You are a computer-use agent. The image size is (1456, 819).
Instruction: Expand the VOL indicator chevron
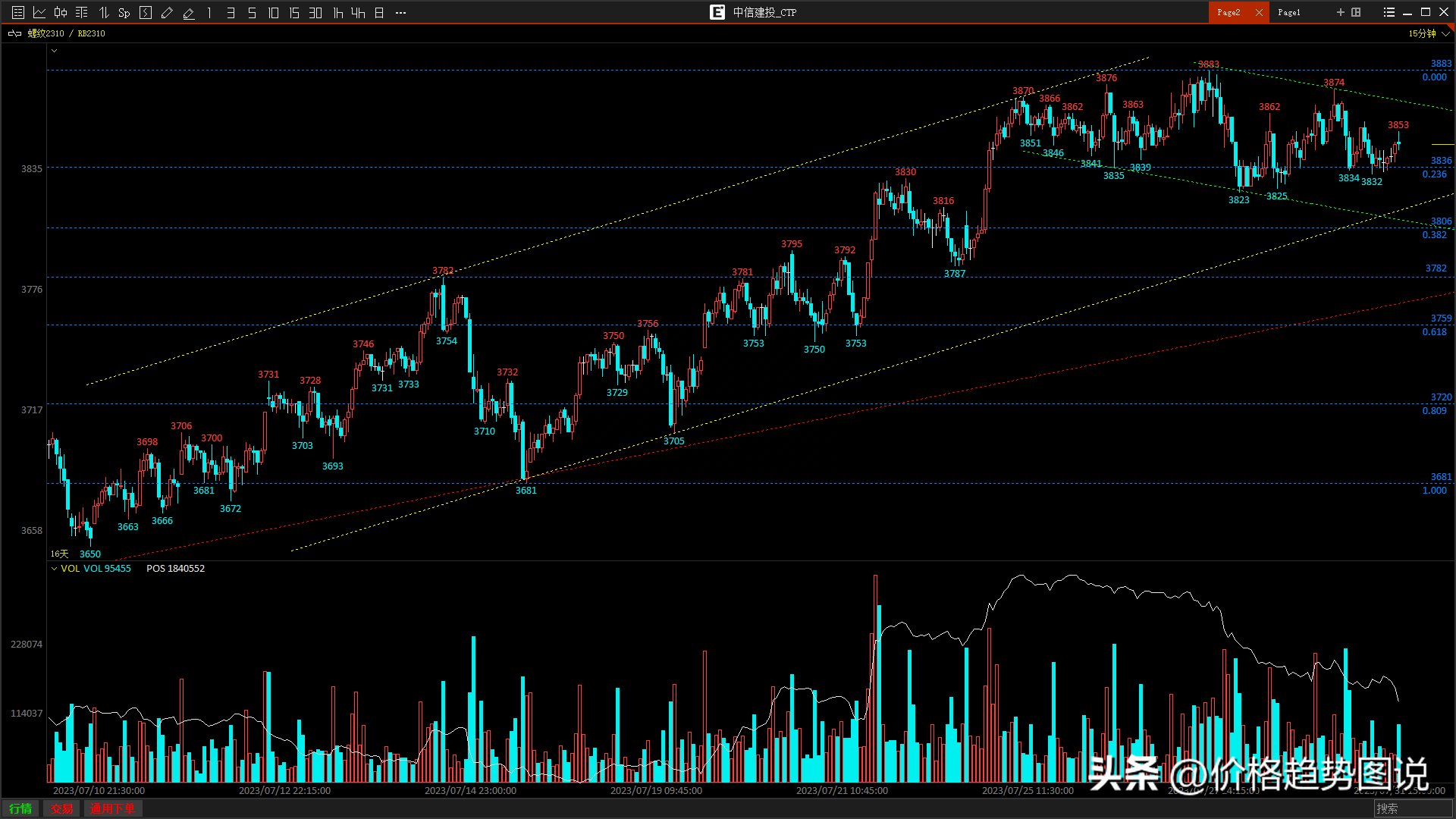click(x=54, y=569)
